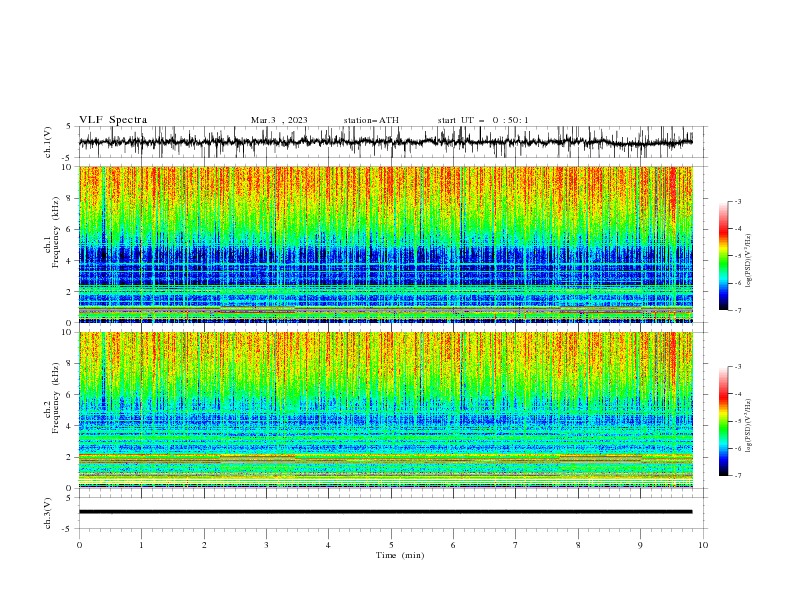The width and height of the screenshot is (792, 612).
Task: Click the "2" tick on the time axis
Action: (x=204, y=545)
